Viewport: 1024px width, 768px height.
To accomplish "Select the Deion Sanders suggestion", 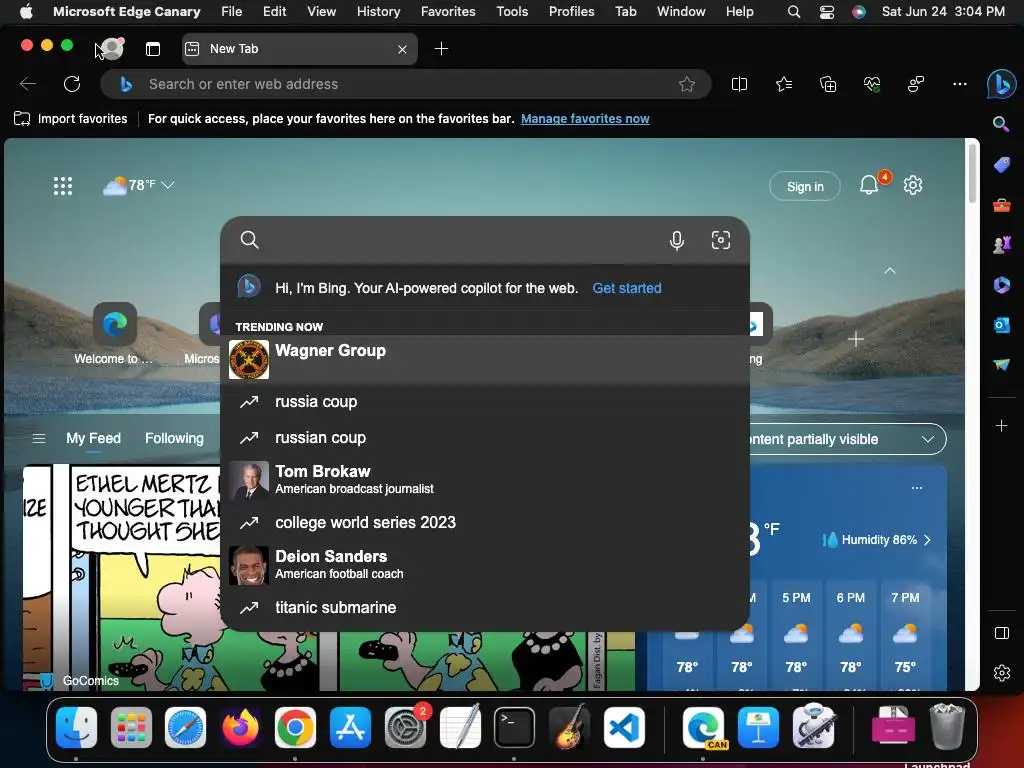I will click(485, 564).
